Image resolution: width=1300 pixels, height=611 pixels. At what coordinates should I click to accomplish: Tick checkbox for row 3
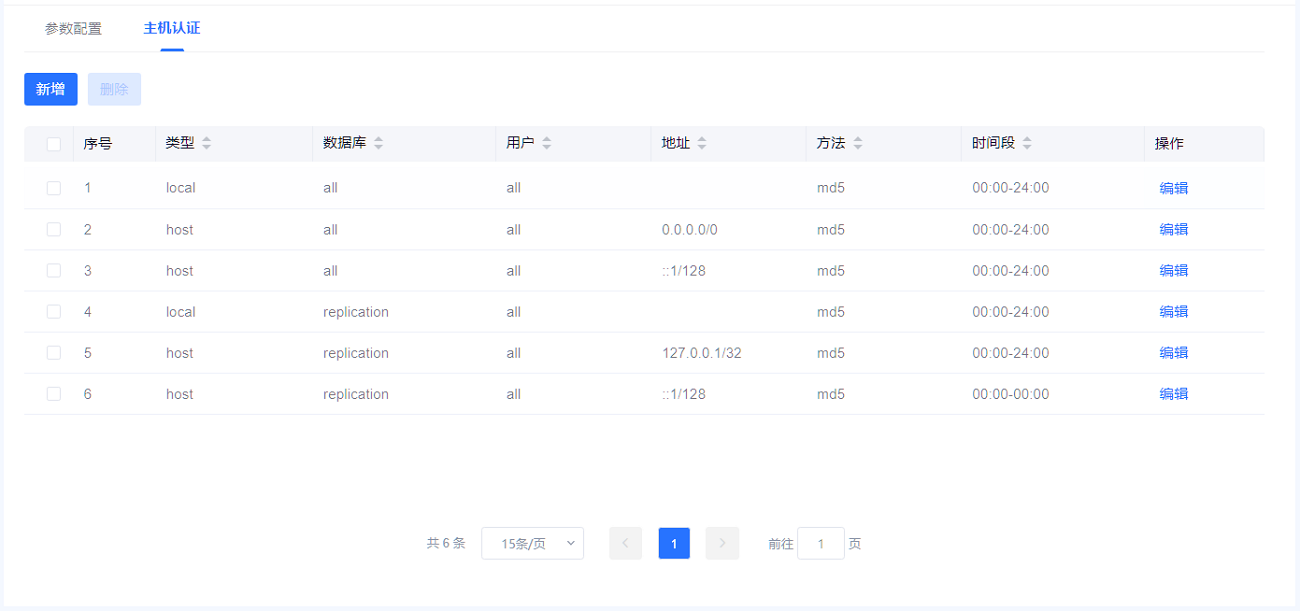click(54, 271)
